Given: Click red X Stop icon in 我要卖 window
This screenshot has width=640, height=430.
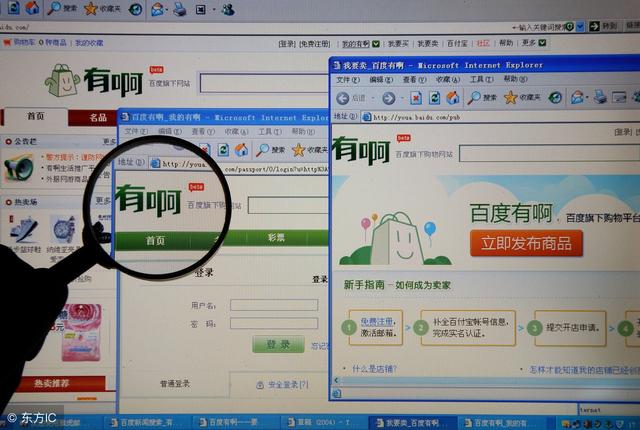Looking at the screenshot, I should click(416, 98).
